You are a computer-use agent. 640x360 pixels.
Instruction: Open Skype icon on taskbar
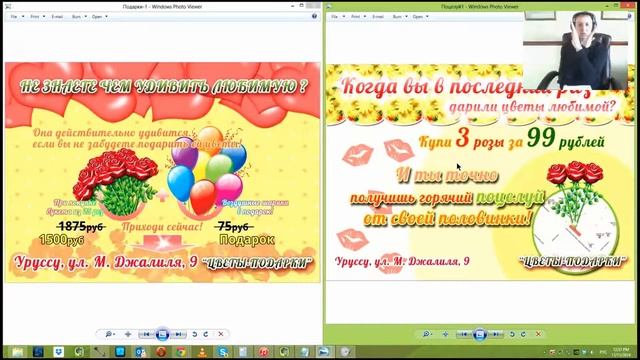tap(222, 352)
